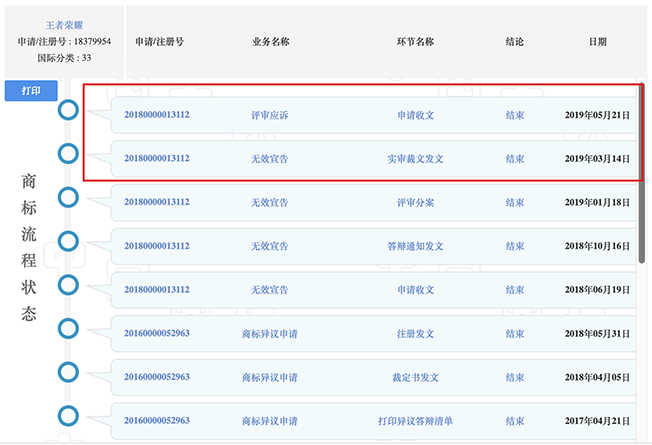Click timeline circle for 2018年10月16日 row

pyautogui.click(x=68, y=241)
